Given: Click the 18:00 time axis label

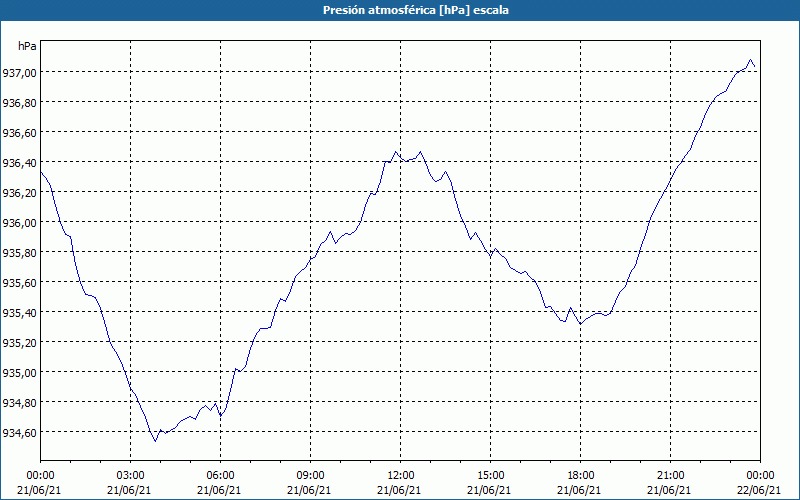Looking at the screenshot, I should pos(580,476).
